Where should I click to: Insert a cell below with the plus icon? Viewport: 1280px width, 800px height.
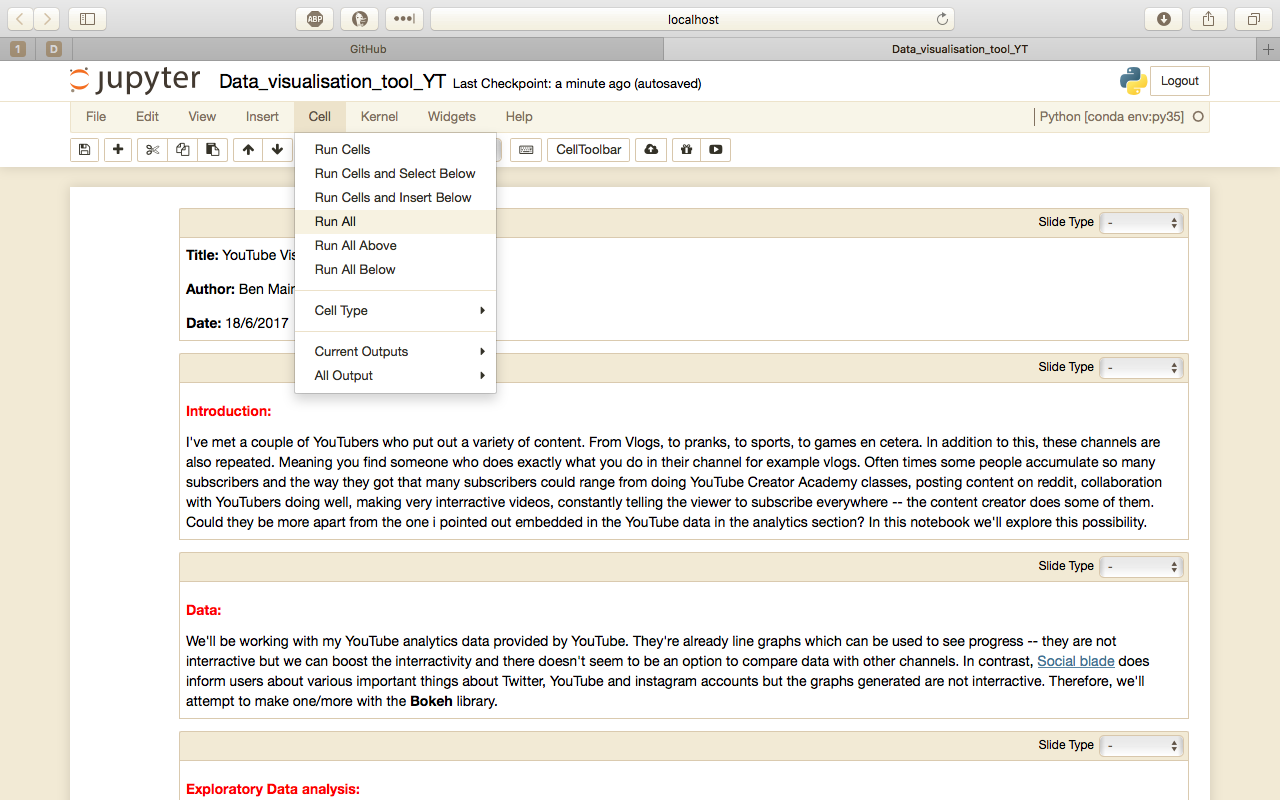tap(118, 150)
